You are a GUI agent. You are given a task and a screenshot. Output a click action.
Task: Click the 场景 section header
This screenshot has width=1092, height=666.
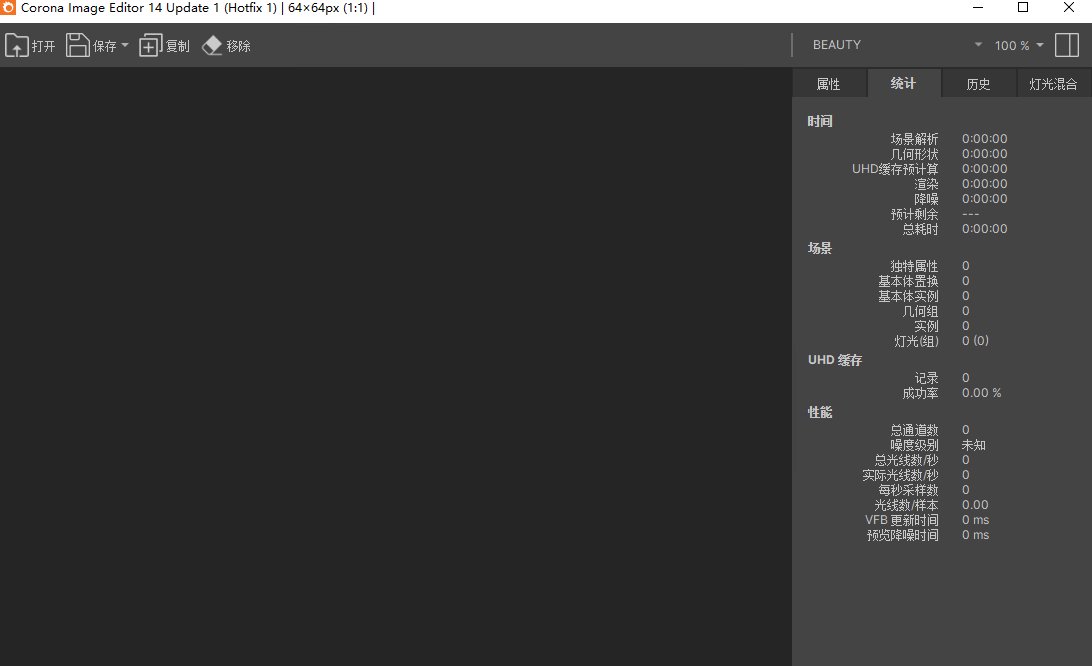tap(820, 248)
